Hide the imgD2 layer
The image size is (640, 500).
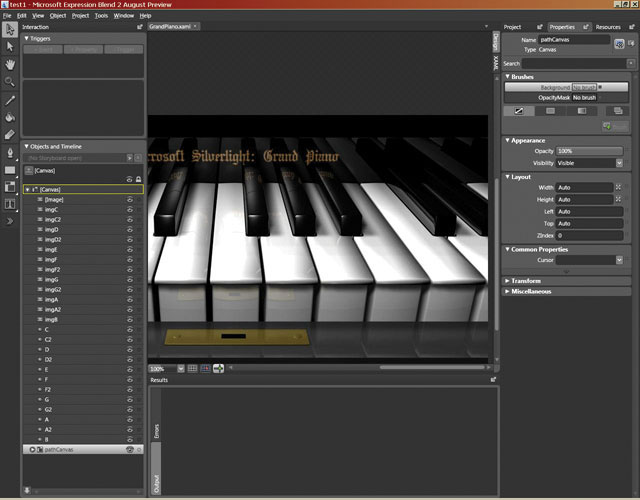130,240
